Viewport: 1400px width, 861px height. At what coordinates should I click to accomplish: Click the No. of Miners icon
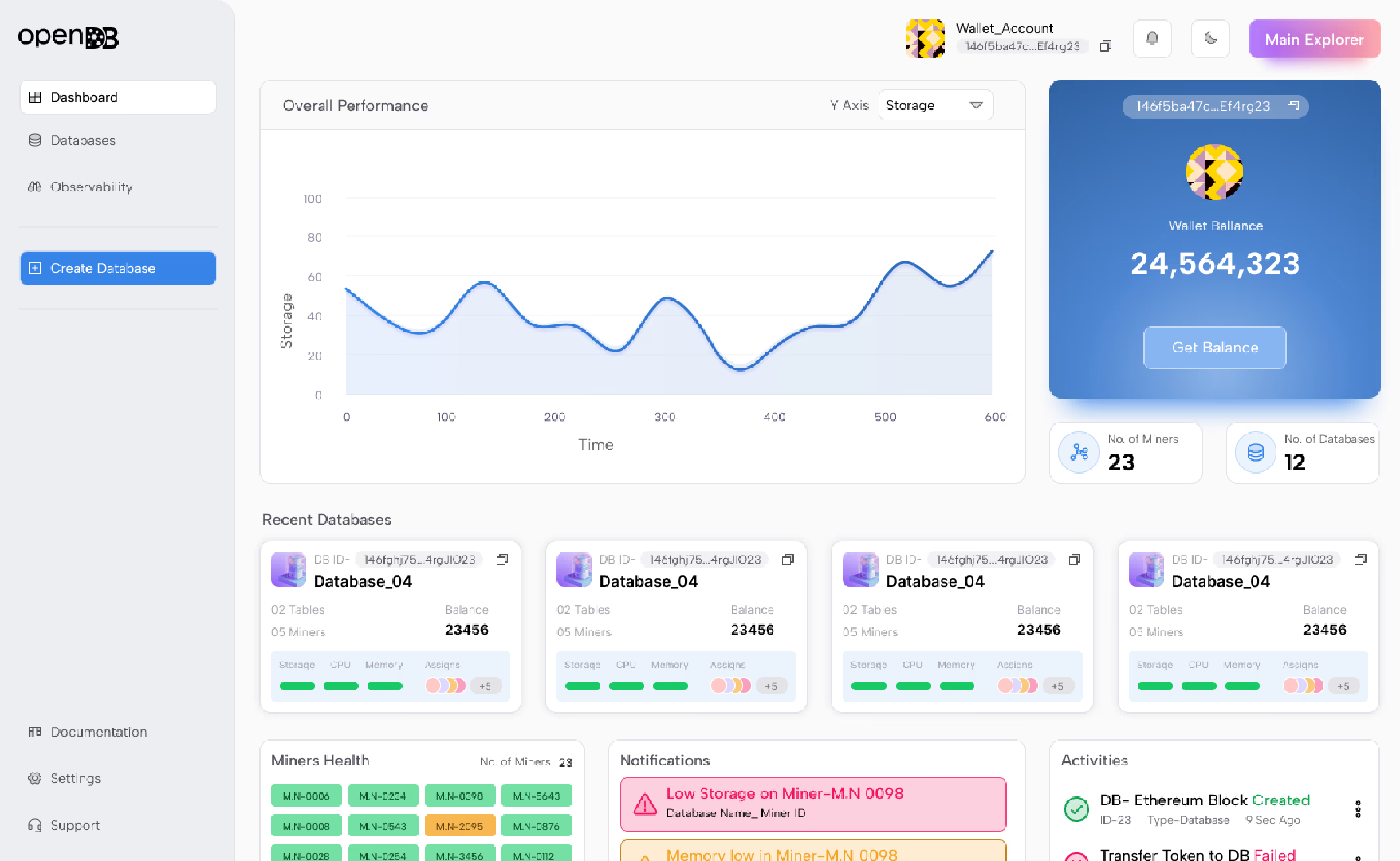[1079, 453]
